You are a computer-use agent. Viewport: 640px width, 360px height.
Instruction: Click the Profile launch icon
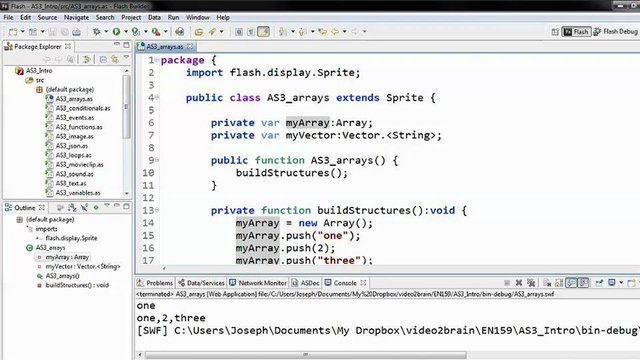(136, 31)
